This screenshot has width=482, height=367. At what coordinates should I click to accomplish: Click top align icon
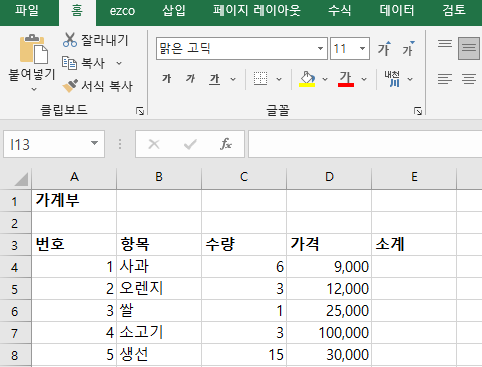coord(445,44)
